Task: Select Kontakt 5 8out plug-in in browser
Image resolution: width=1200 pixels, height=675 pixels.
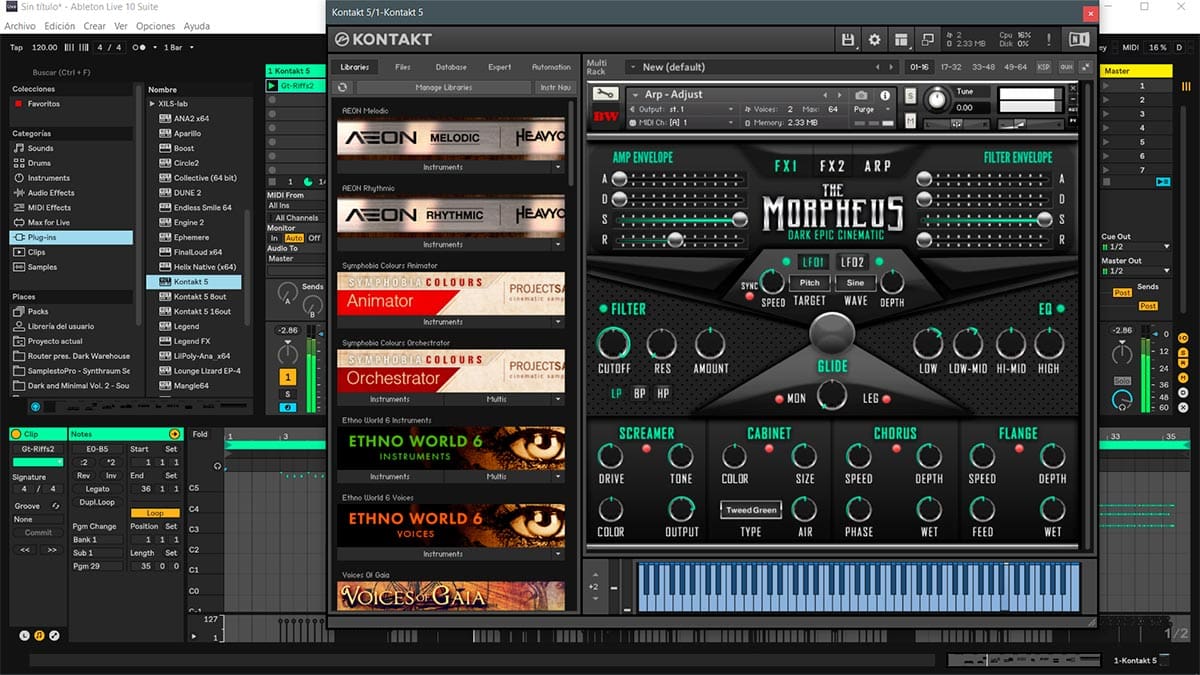Action: click(200, 297)
